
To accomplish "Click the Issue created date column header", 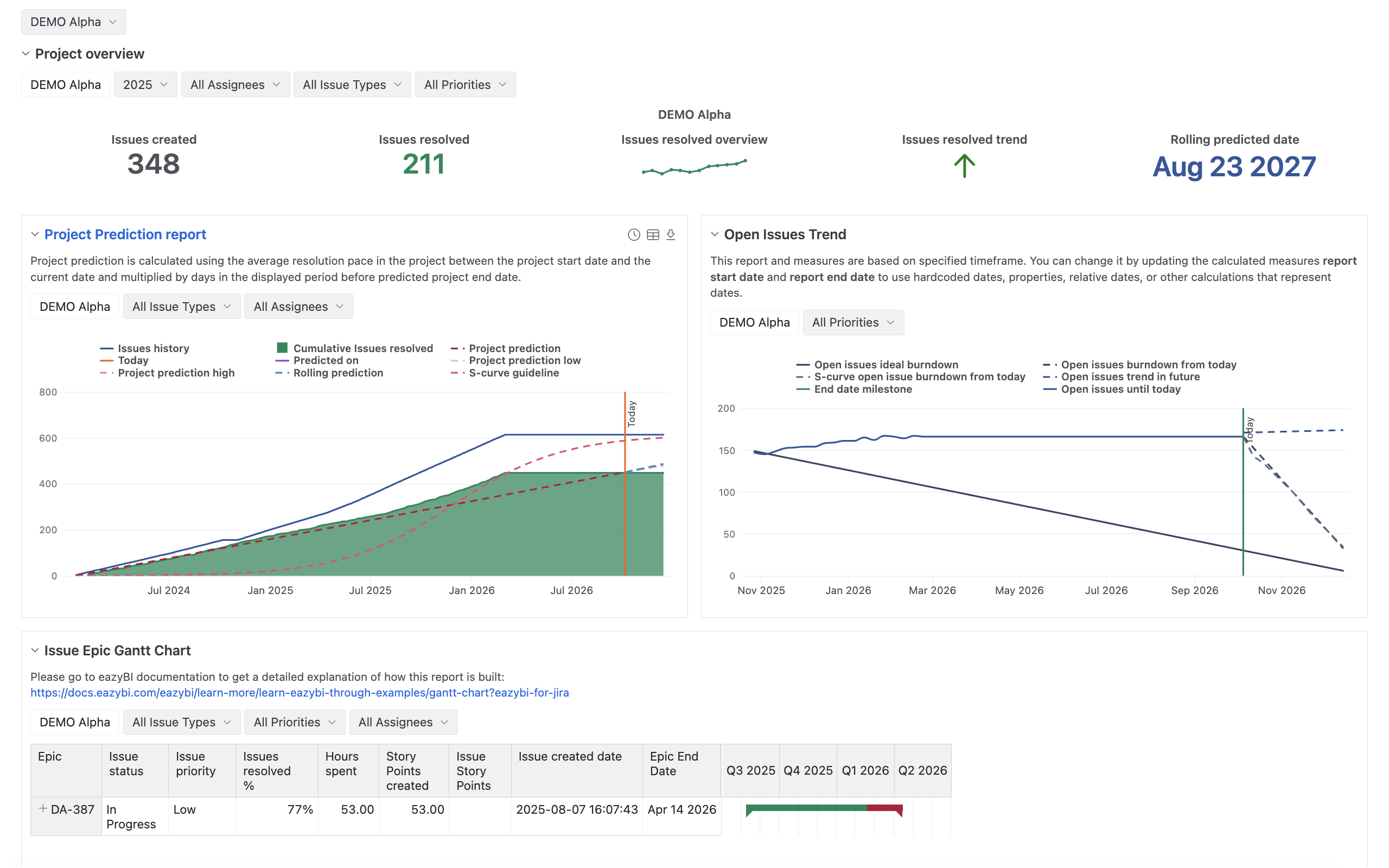I will 577,770.
